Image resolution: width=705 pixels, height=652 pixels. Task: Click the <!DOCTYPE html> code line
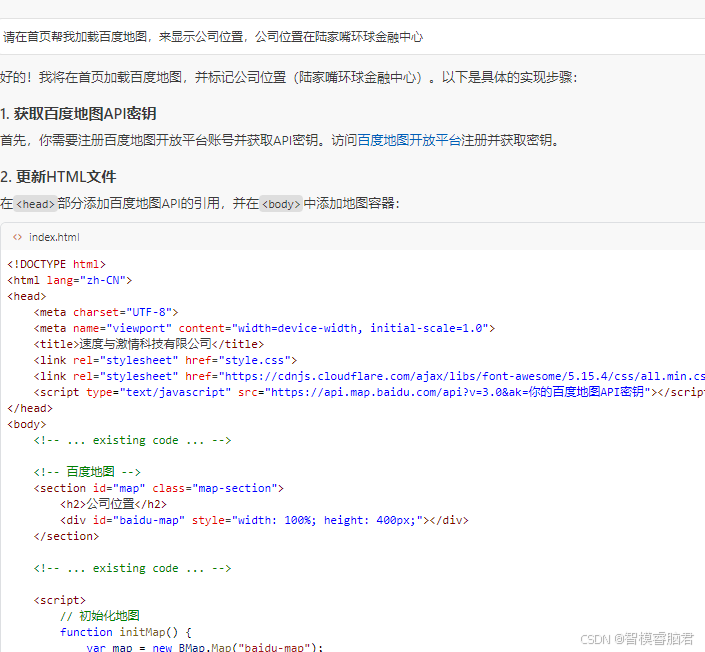tap(57, 264)
